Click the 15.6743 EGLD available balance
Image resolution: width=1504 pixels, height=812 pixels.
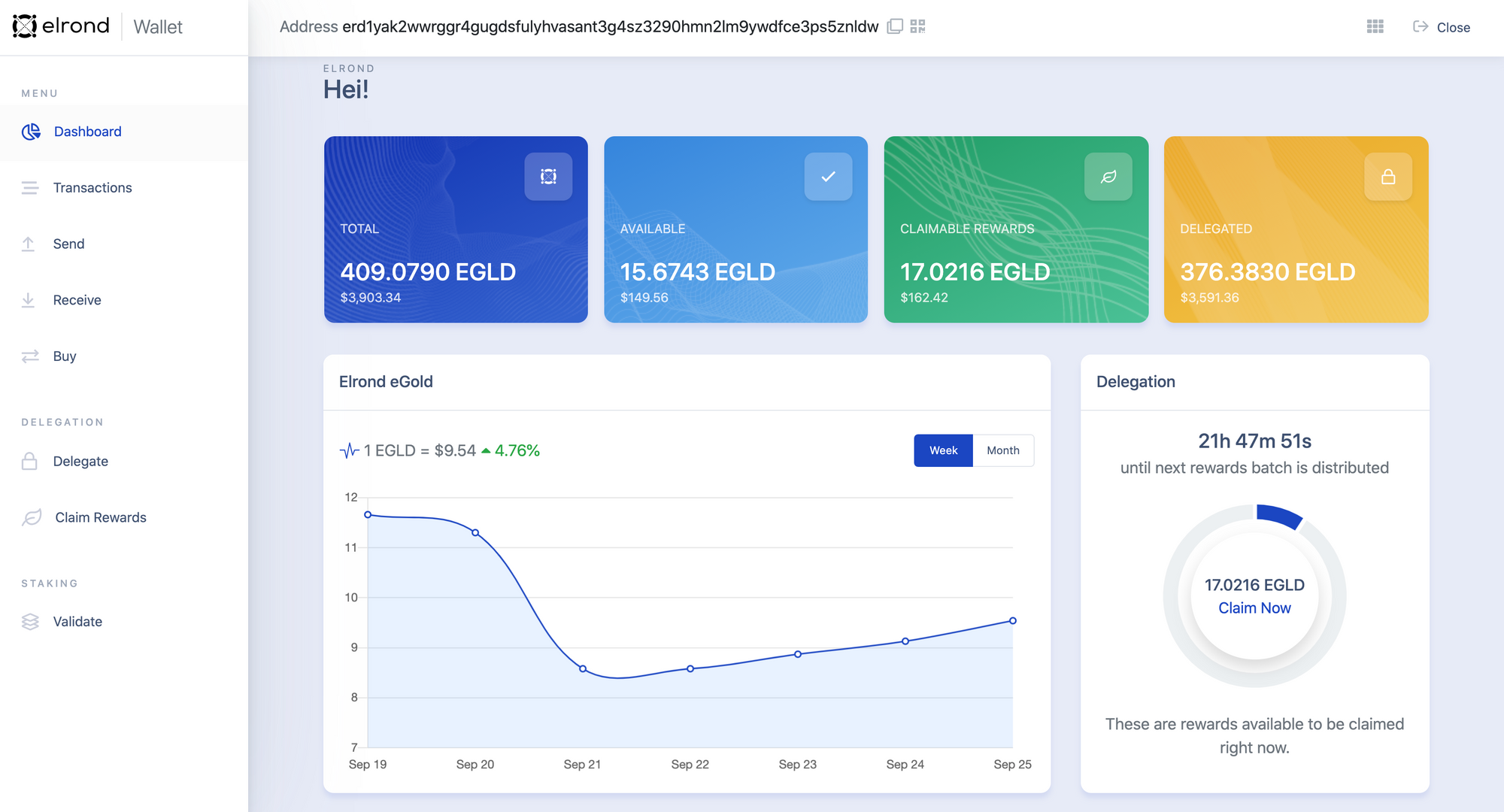click(697, 271)
